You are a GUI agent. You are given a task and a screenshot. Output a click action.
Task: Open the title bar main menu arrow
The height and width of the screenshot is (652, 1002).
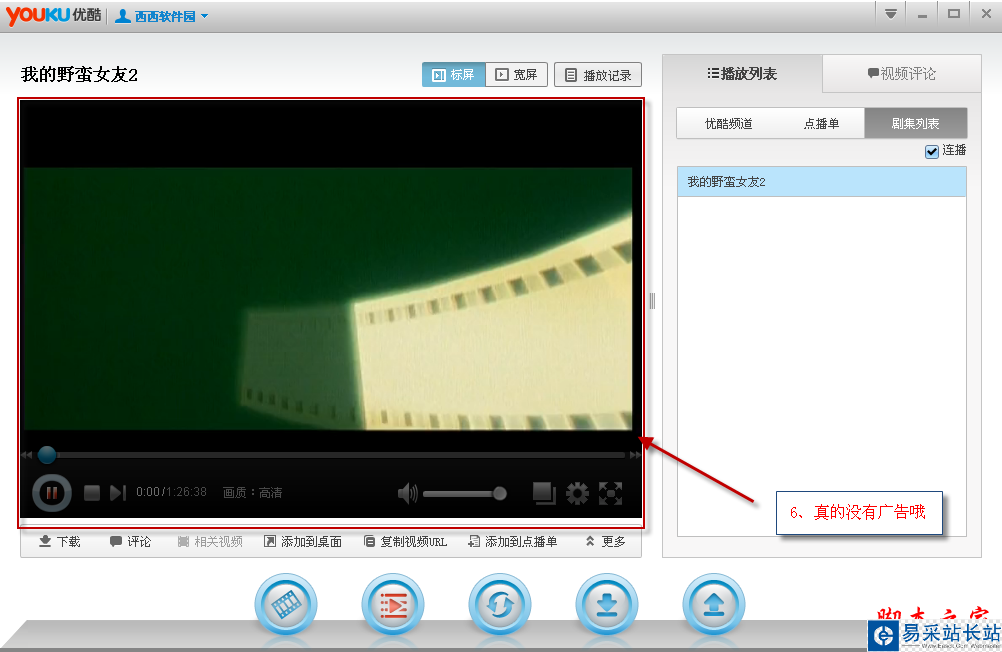click(890, 14)
